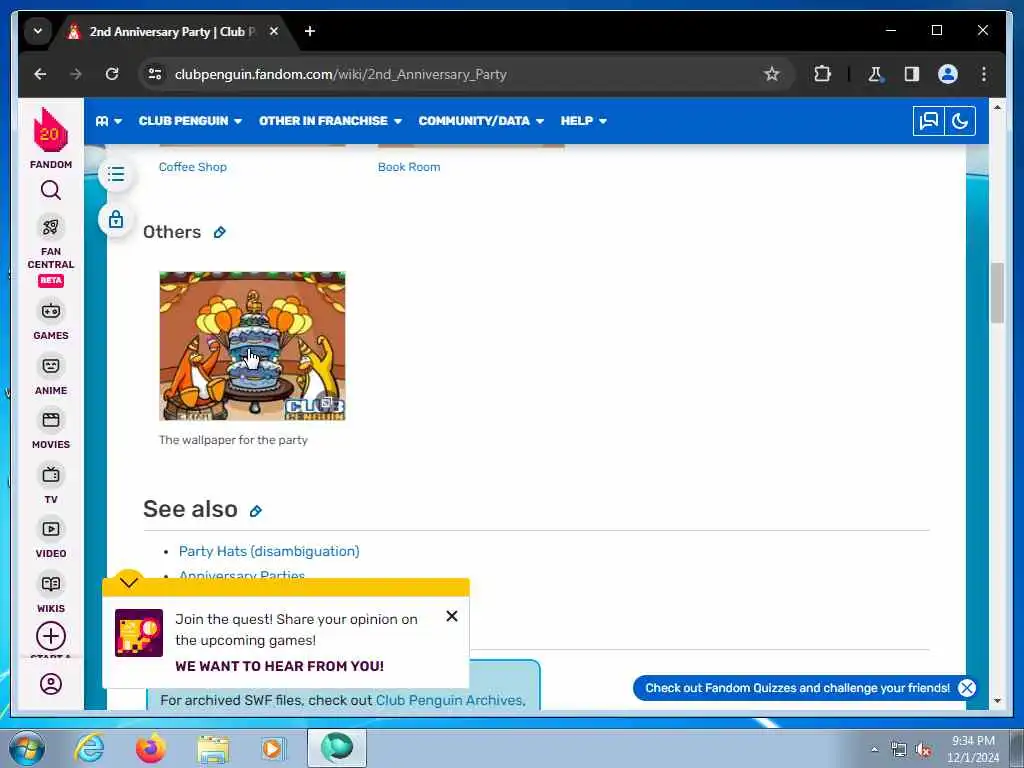Open the user profile icon in the sidebar
The width and height of the screenshot is (1024, 768).
tap(50, 684)
